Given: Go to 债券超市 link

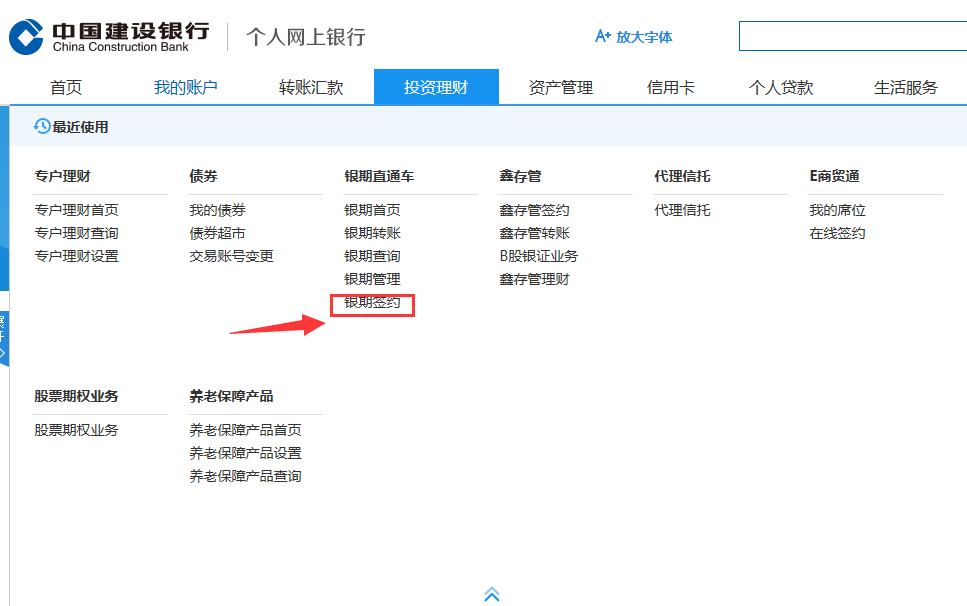Looking at the screenshot, I should 217,233.
